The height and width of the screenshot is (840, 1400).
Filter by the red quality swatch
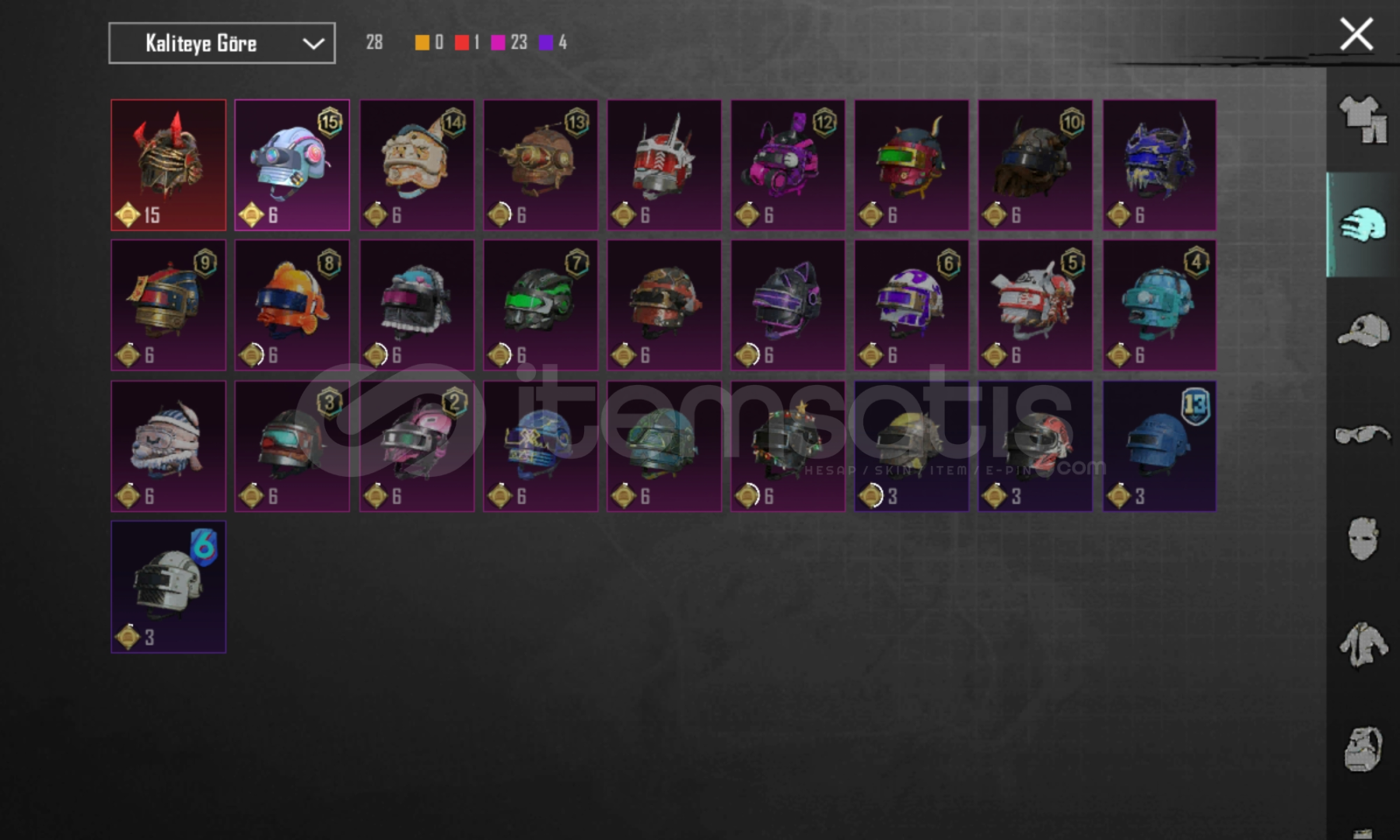pyautogui.click(x=462, y=43)
